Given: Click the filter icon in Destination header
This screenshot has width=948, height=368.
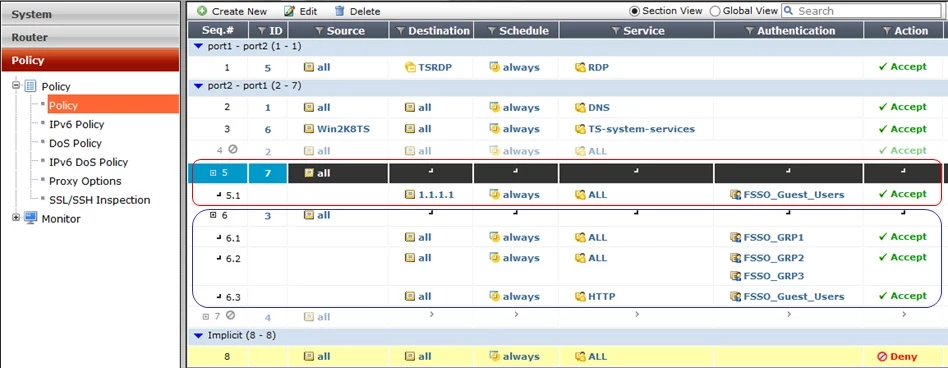Looking at the screenshot, I should coord(401,31).
